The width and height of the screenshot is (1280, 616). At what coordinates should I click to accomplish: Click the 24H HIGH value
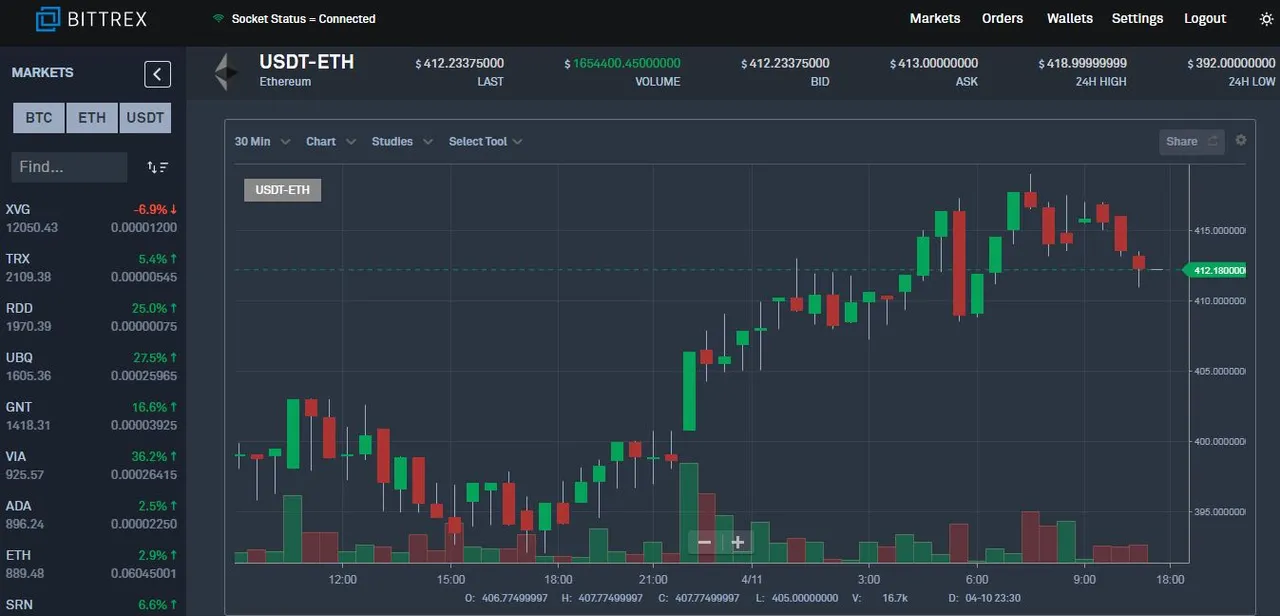pos(1083,63)
